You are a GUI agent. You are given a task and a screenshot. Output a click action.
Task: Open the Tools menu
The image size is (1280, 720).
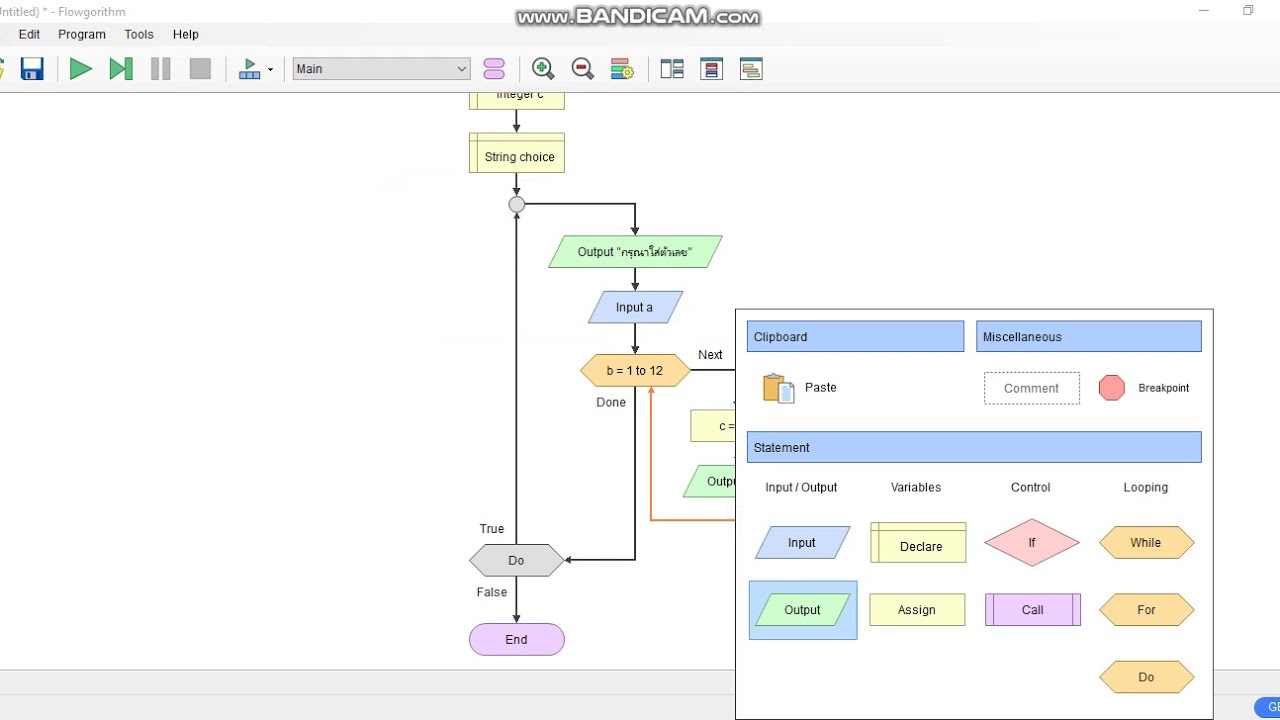139,34
